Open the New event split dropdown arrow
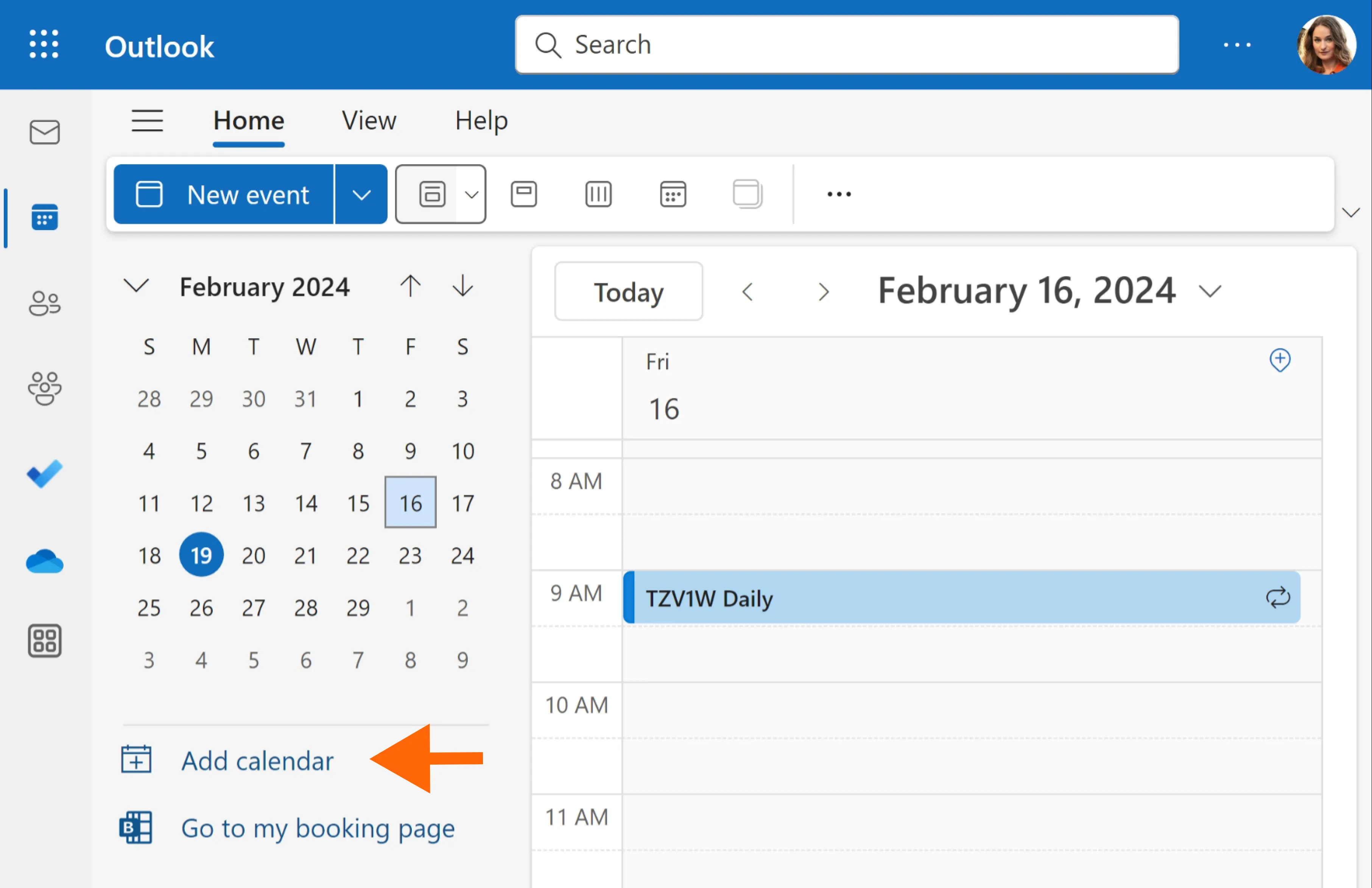The height and width of the screenshot is (888, 1372). pyautogui.click(x=361, y=194)
